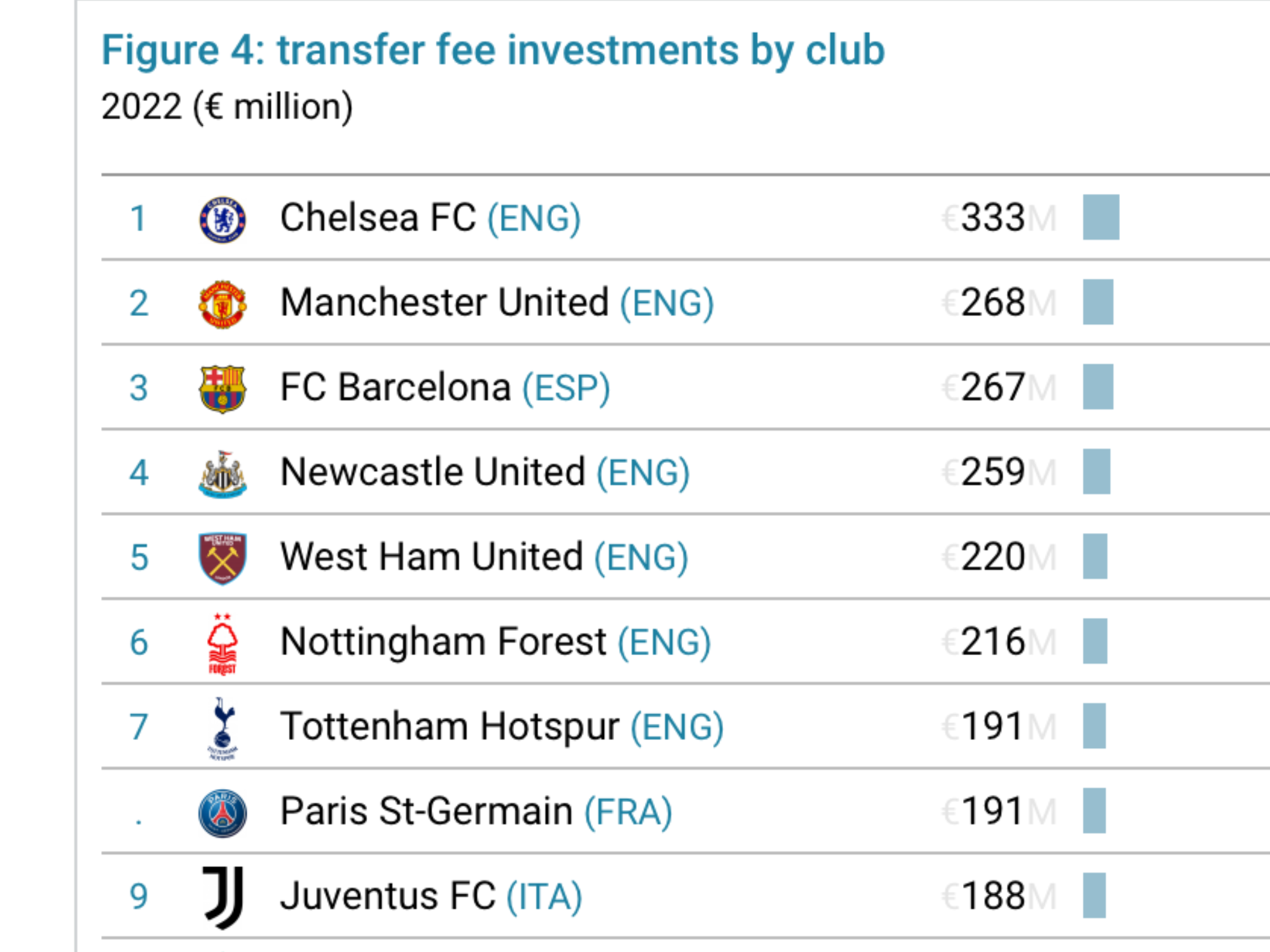Select the FC Barcelona crest
The width and height of the screenshot is (1270, 952).
click(223, 389)
